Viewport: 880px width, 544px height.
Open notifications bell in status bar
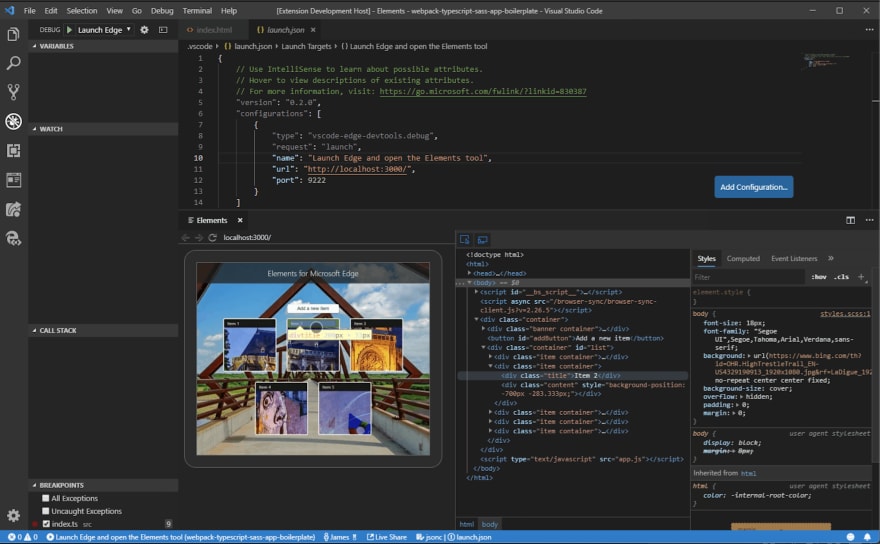(867, 537)
